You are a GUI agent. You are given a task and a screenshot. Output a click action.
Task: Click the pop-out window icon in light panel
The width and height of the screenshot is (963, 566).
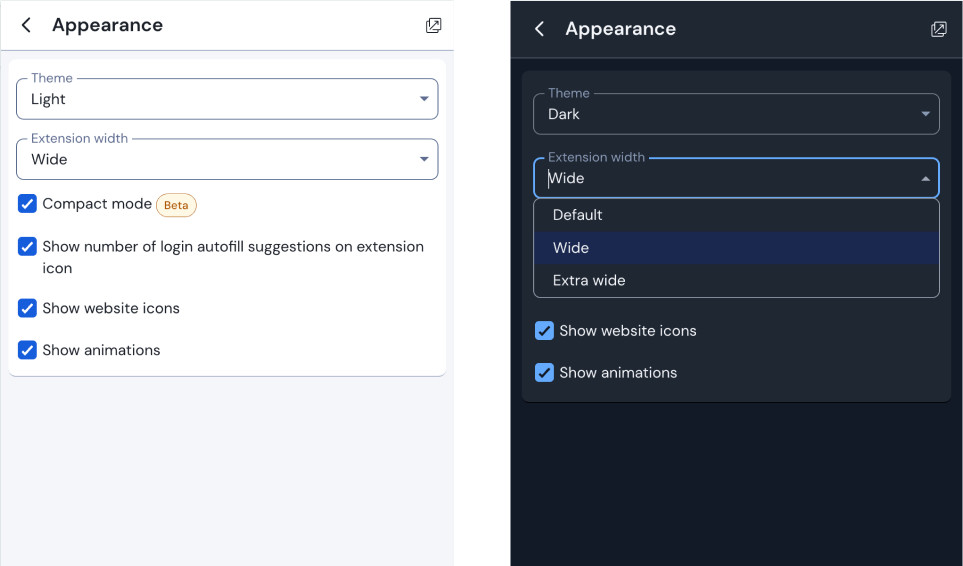pyautogui.click(x=433, y=25)
